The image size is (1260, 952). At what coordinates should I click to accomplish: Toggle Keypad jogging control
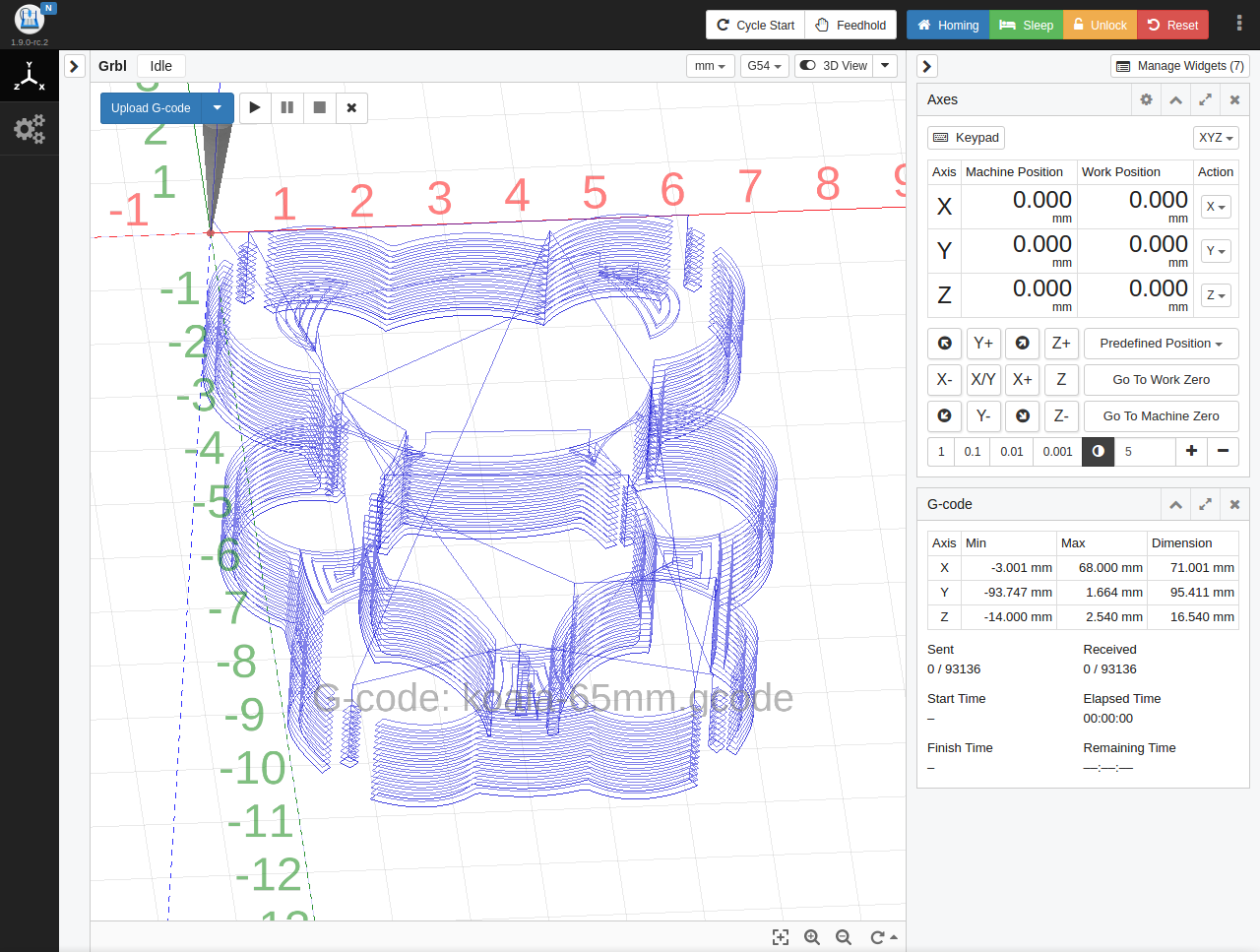(x=966, y=138)
